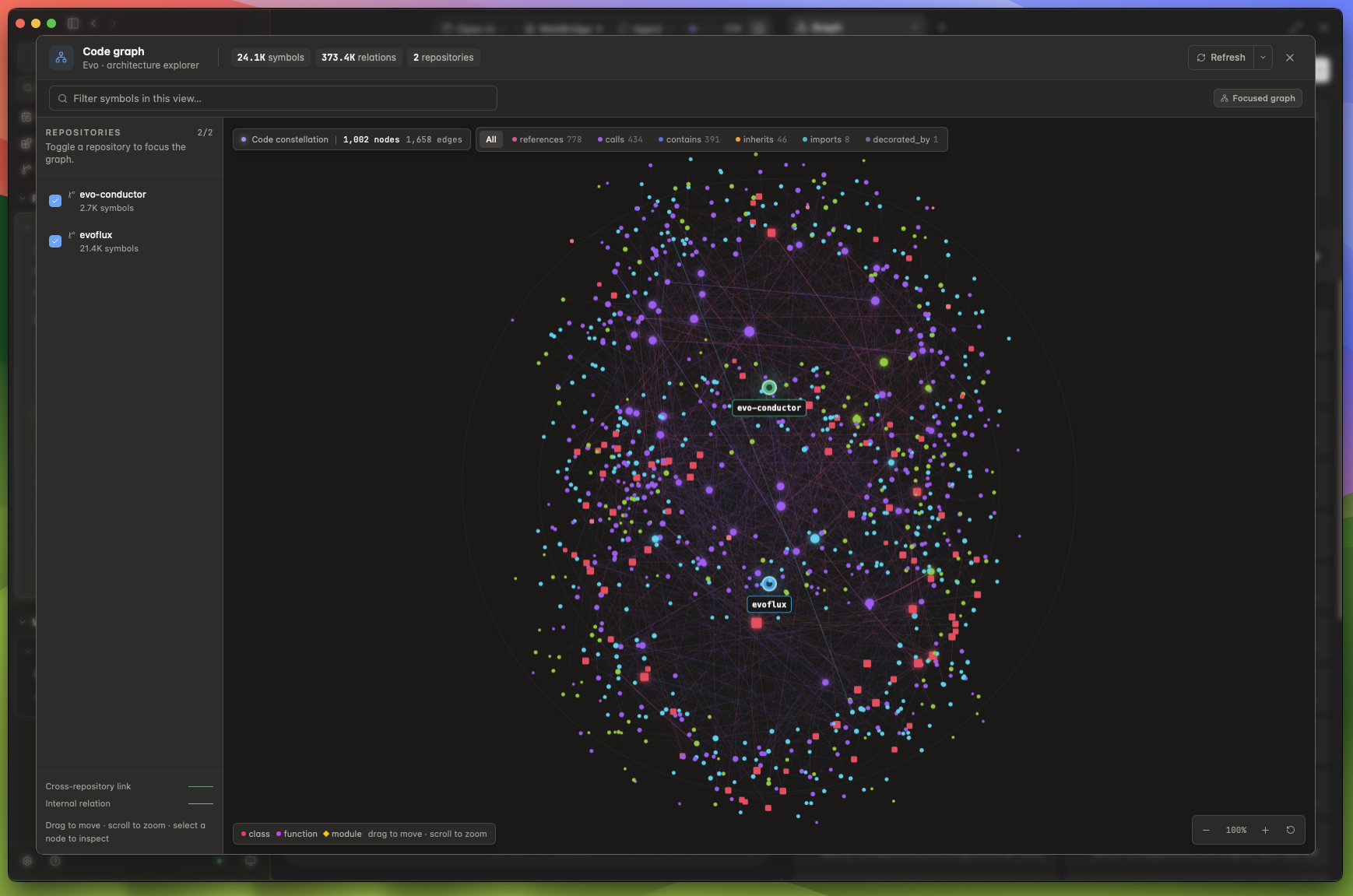Click the 100% zoom level readout
This screenshot has width=1353, height=896.
[1236, 831]
